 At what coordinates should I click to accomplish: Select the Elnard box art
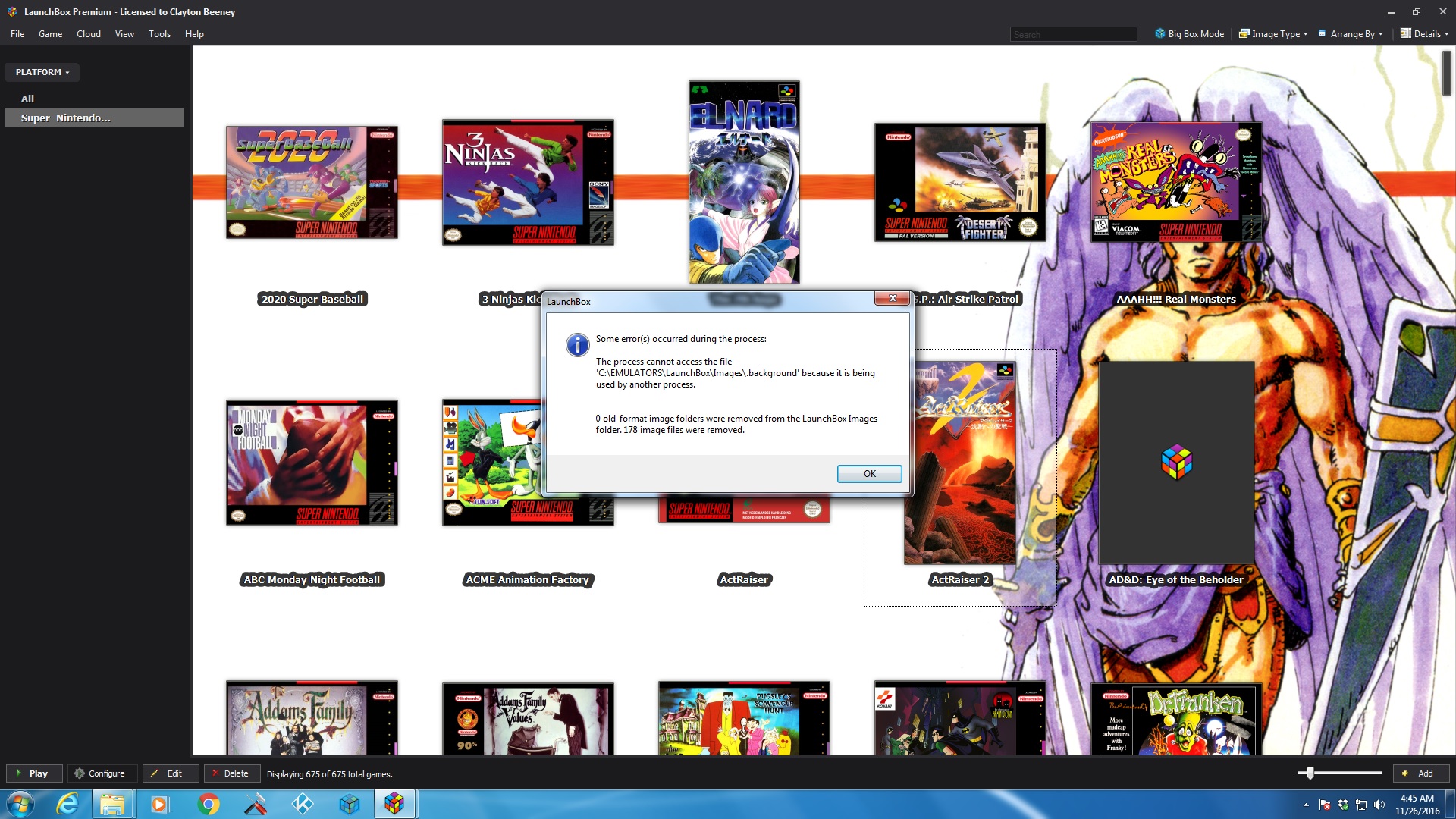coord(744,182)
